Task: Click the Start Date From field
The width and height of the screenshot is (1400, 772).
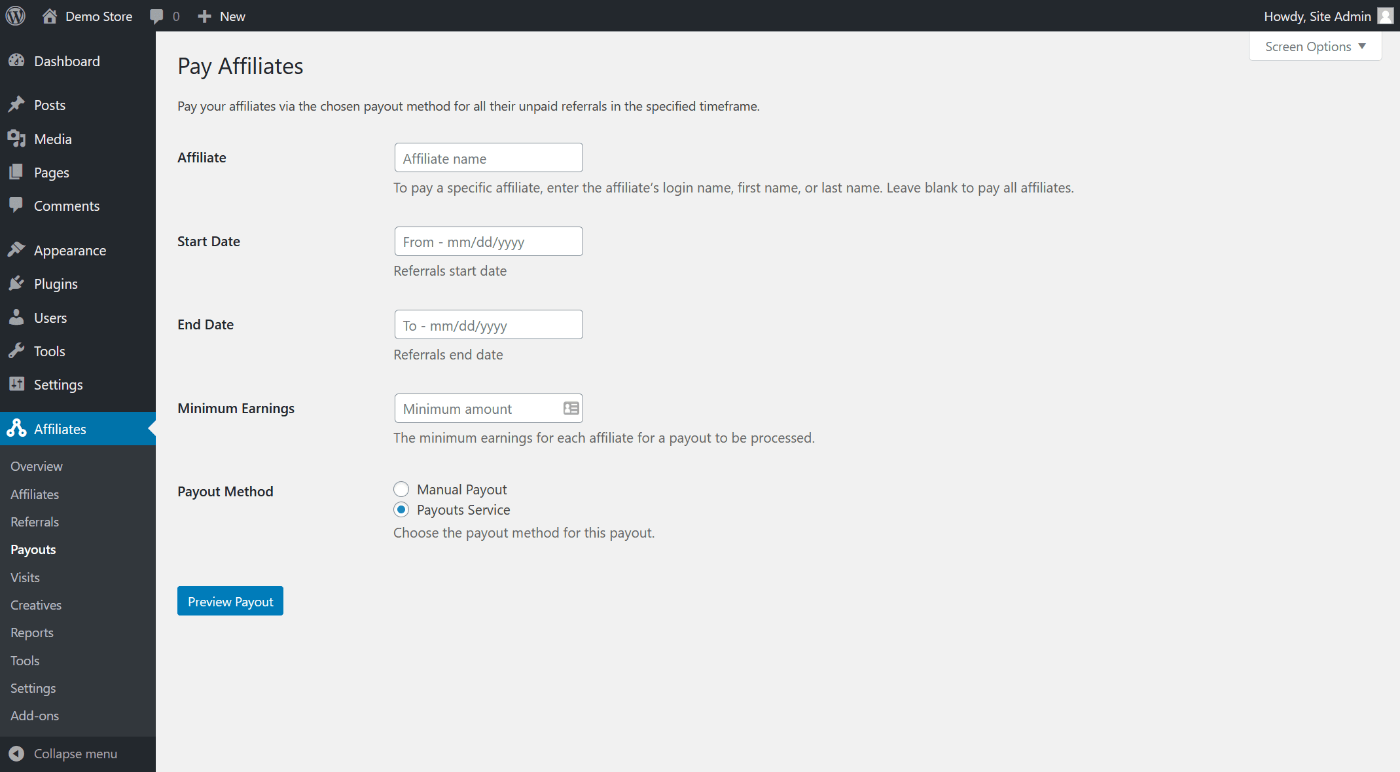Action: (488, 241)
